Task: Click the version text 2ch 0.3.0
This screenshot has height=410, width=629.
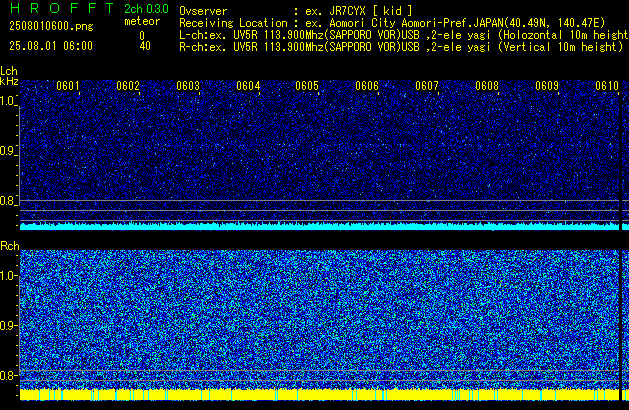Action: pyautogui.click(x=146, y=9)
